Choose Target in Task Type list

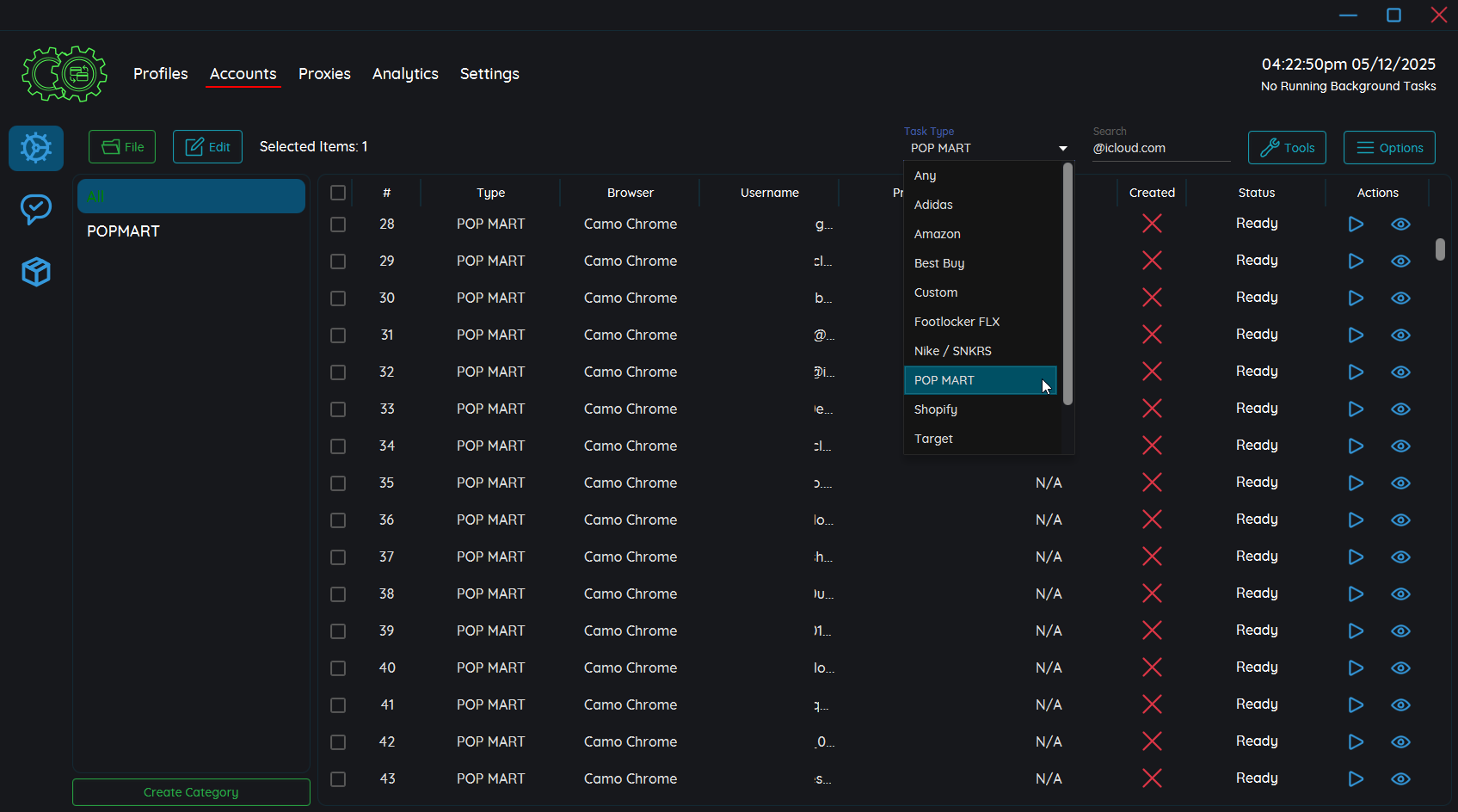(x=982, y=439)
